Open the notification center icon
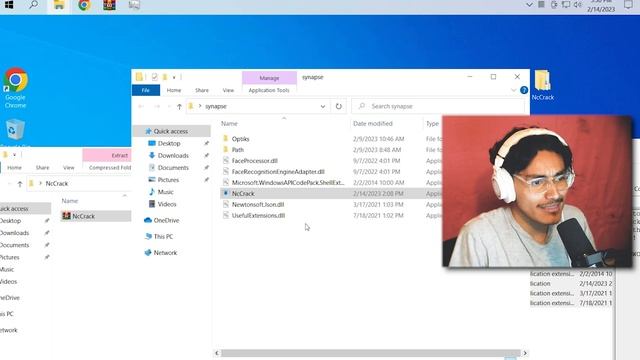 (628, 5)
